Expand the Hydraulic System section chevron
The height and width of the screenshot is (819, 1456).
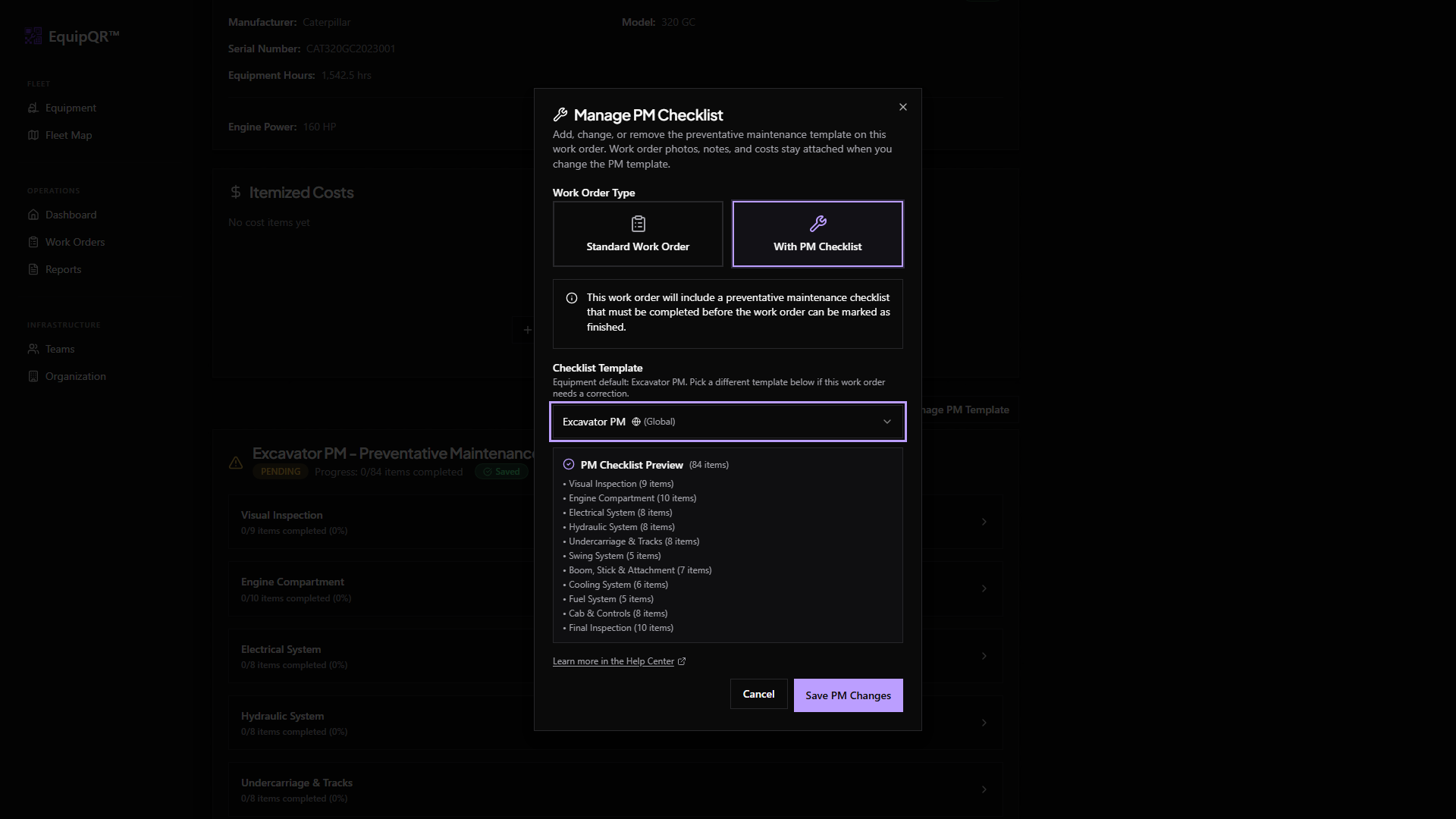click(984, 723)
